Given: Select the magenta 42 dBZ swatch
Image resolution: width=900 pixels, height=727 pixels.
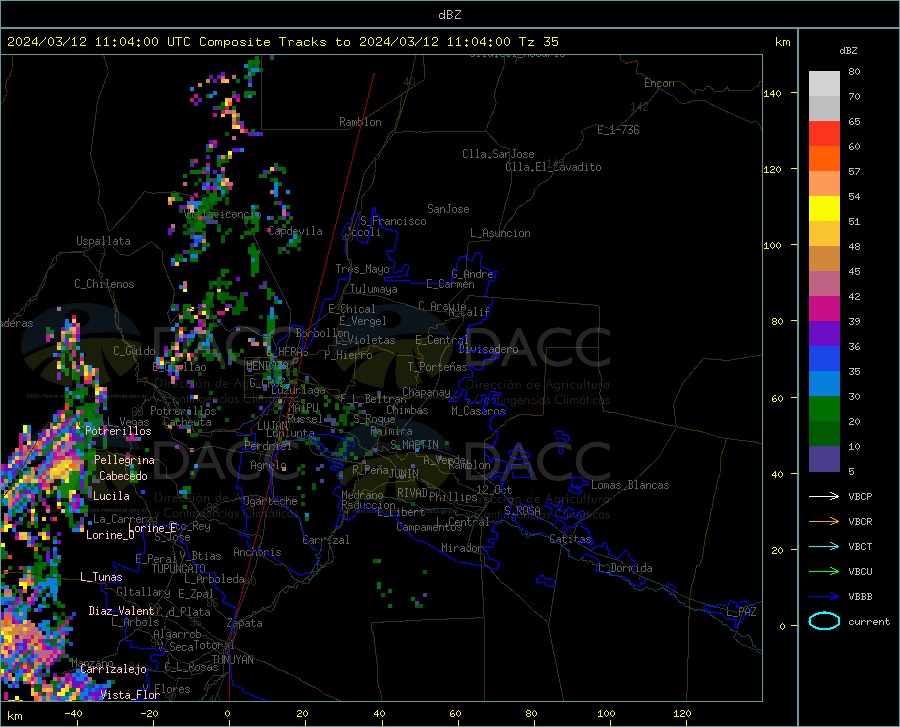Looking at the screenshot, I should pos(824,308).
